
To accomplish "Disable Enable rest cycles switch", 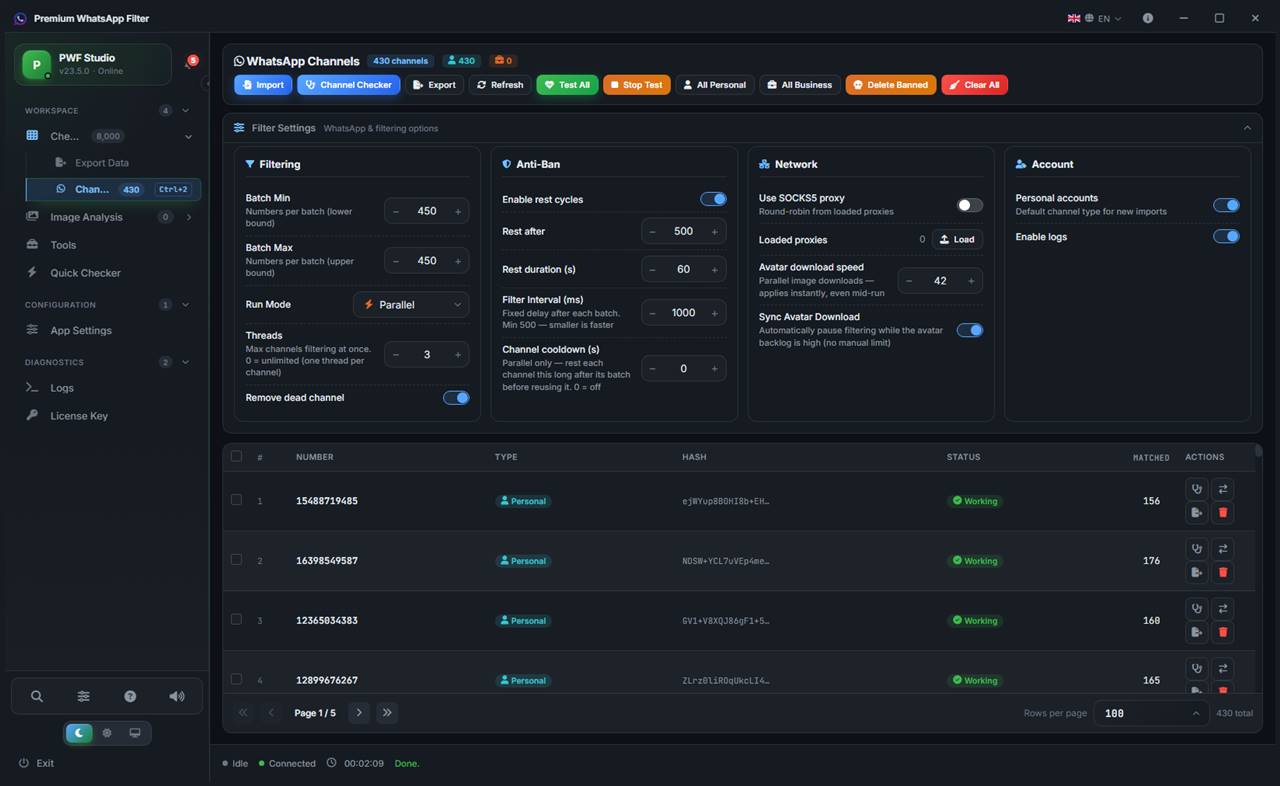I will coord(713,199).
